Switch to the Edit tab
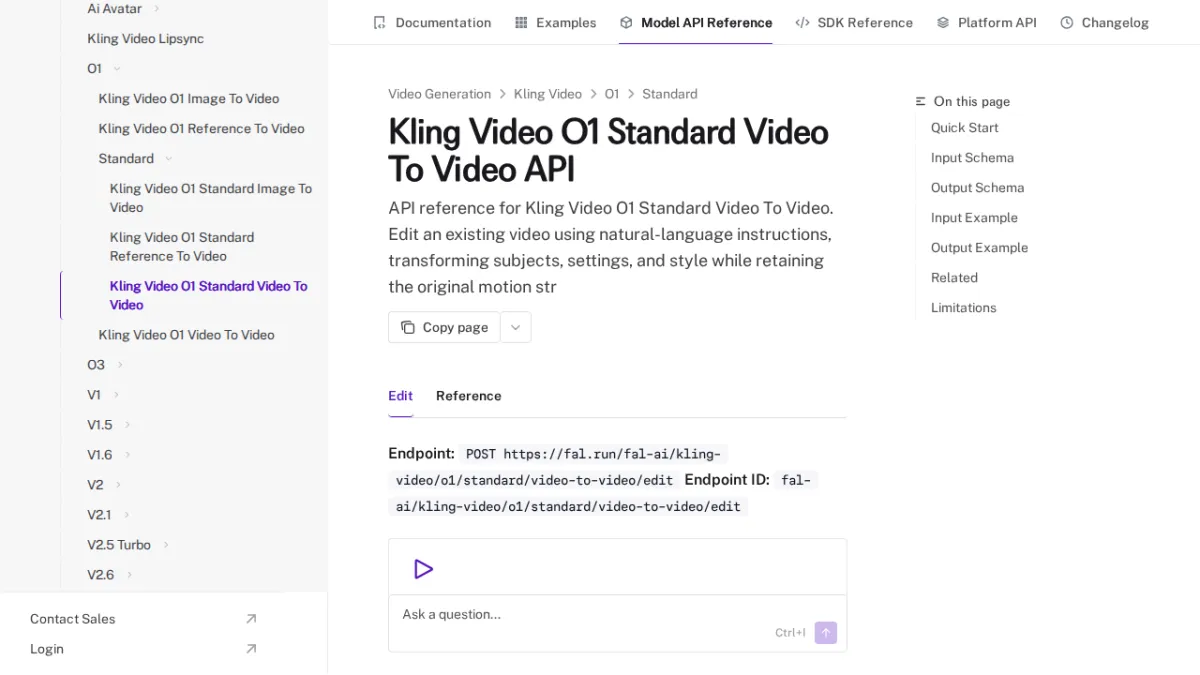The image size is (1200, 675). pos(400,396)
